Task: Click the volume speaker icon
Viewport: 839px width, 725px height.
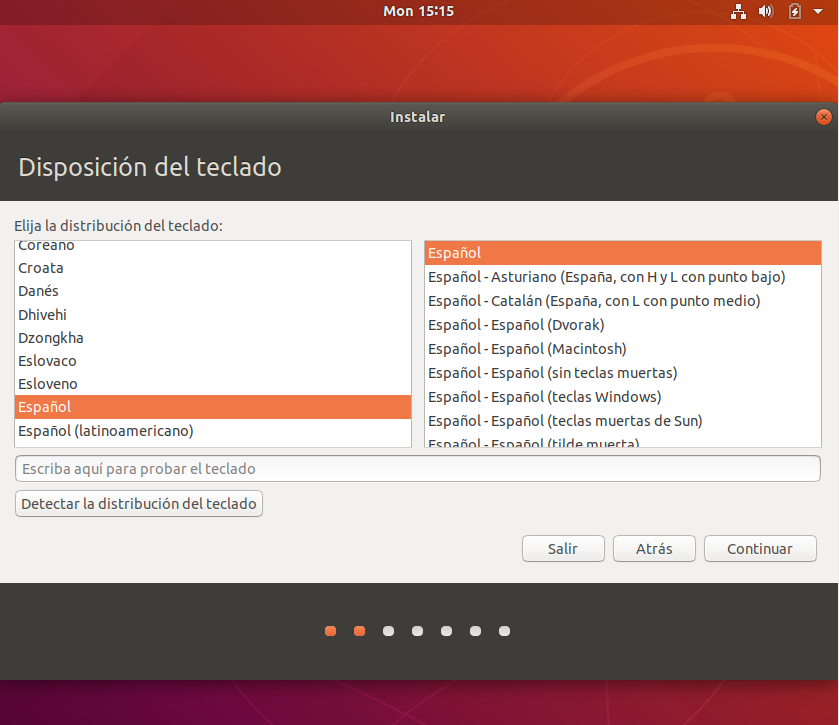Action: [766, 11]
